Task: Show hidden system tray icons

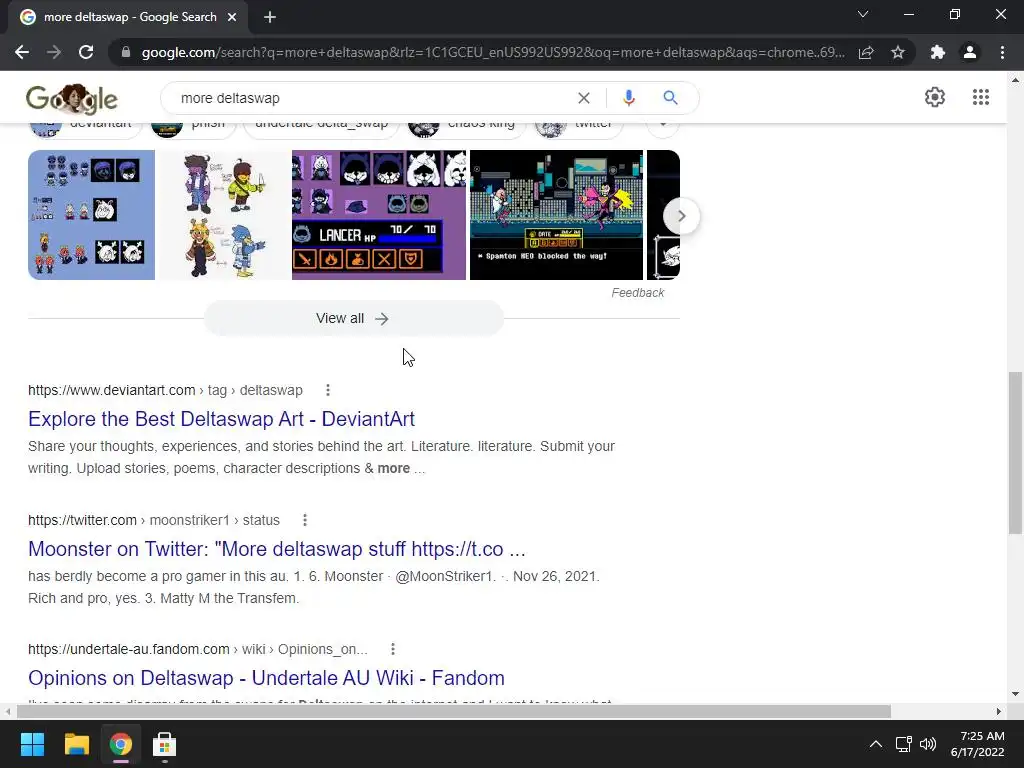Action: (x=876, y=744)
